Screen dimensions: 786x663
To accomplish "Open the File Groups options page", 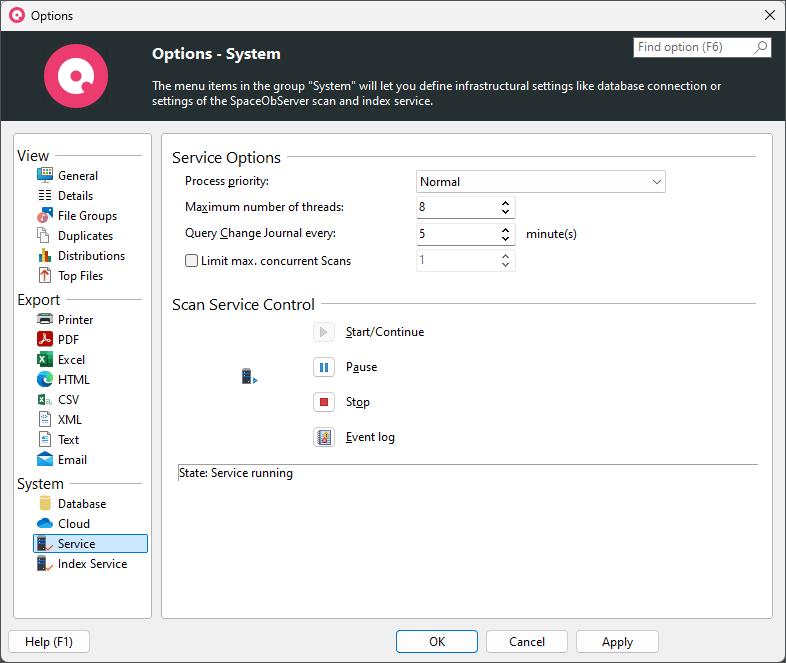I will 87,216.
